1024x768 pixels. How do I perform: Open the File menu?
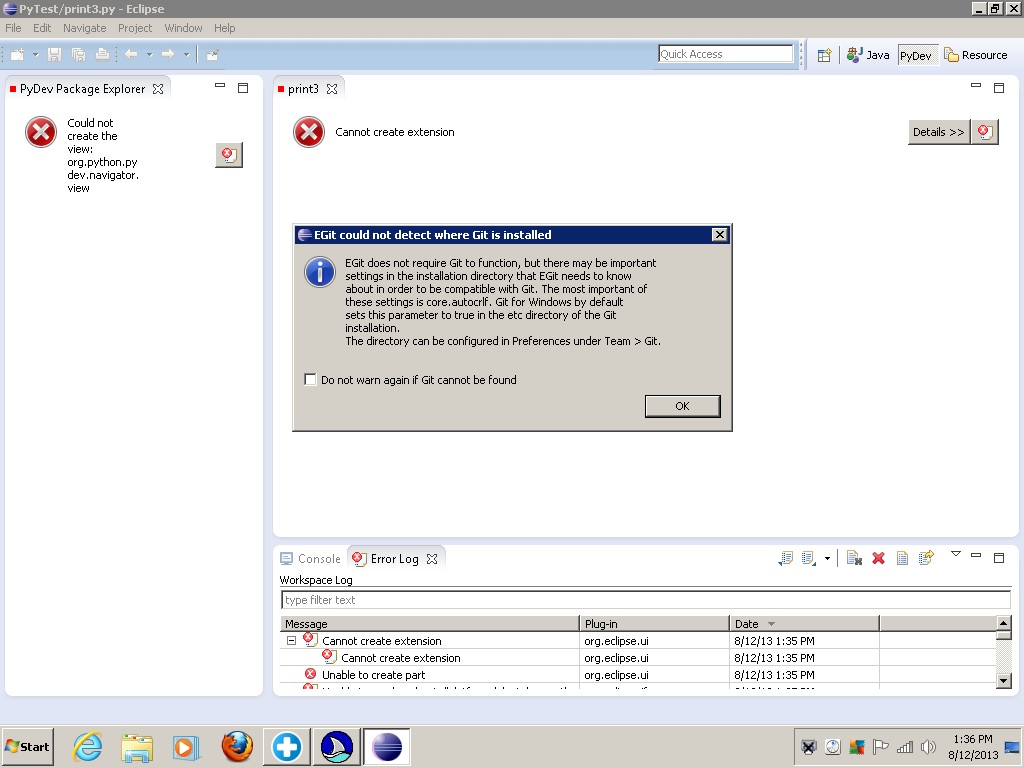pyautogui.click(x=13, y=28)
